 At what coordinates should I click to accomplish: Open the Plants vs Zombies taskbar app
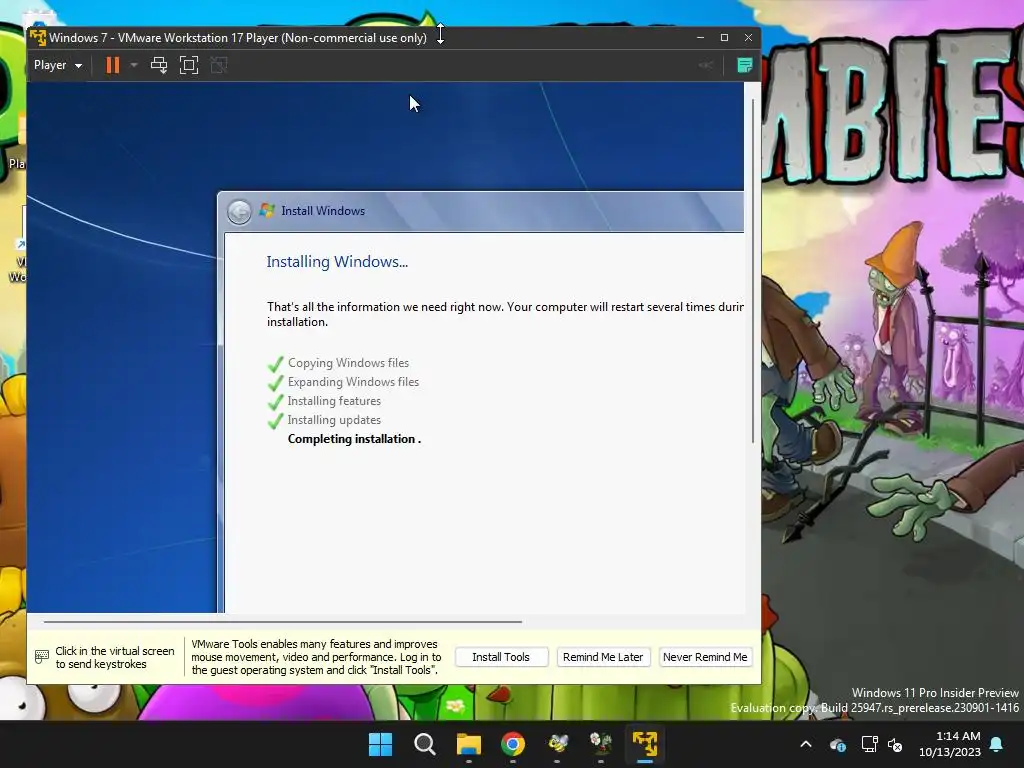[x=601, y=744]
